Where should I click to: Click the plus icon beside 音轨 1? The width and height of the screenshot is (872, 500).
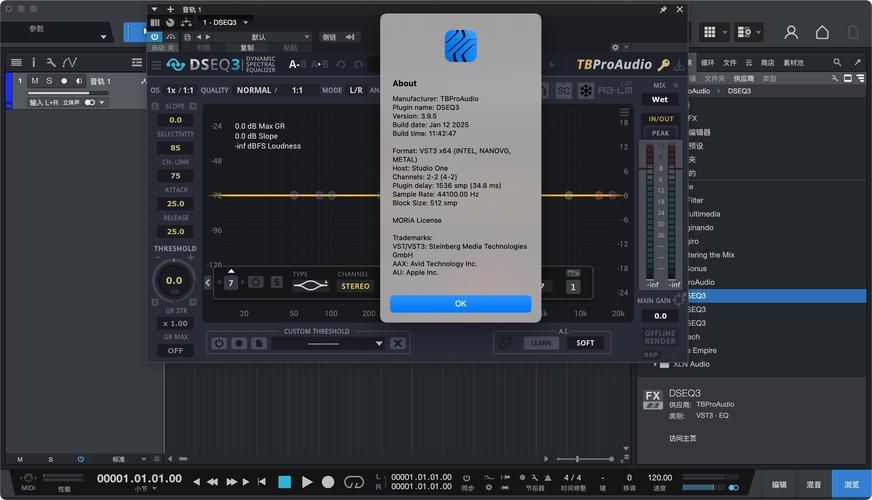coord(170,9)
